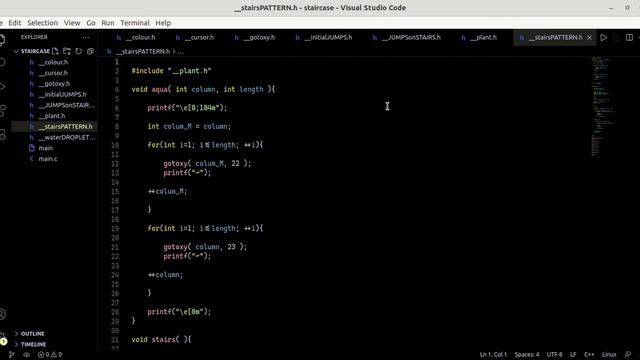The height and width of the screenshot is (360, 640).
Task: Open the Explorer activity bar icon
Action: click(x=2, y=39)
